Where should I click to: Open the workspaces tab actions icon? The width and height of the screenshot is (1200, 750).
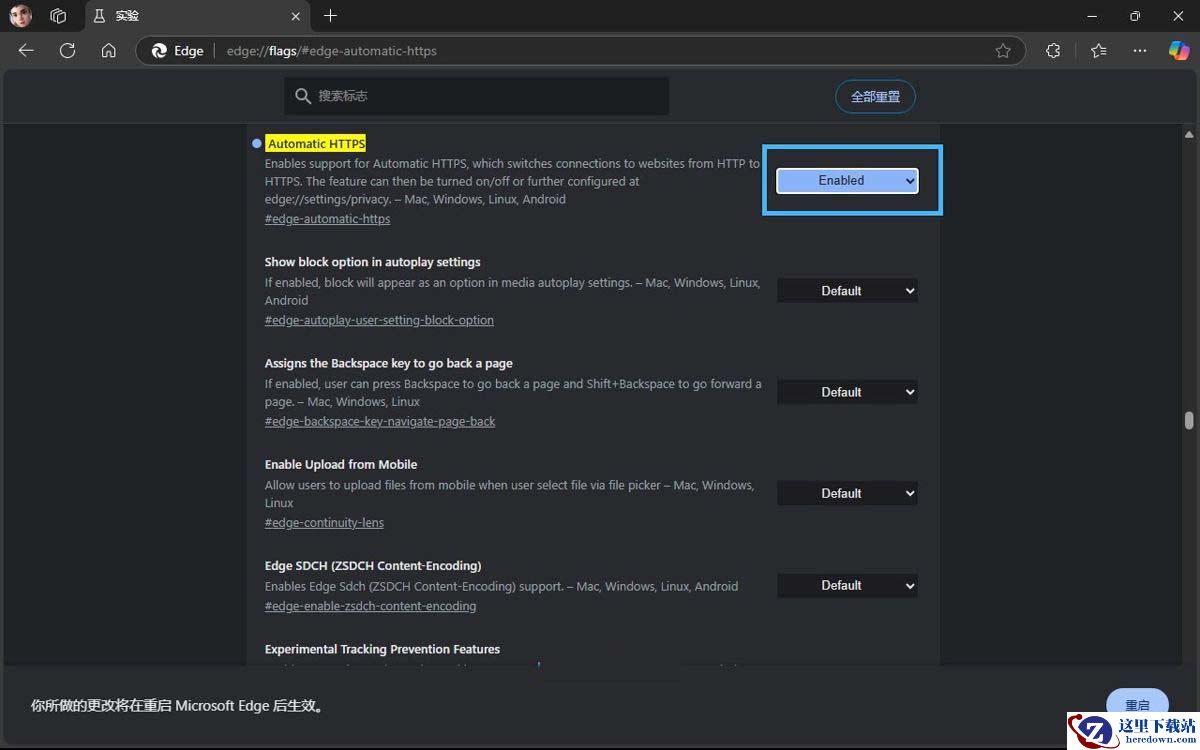pyautogui.click(x=58, y=16)
